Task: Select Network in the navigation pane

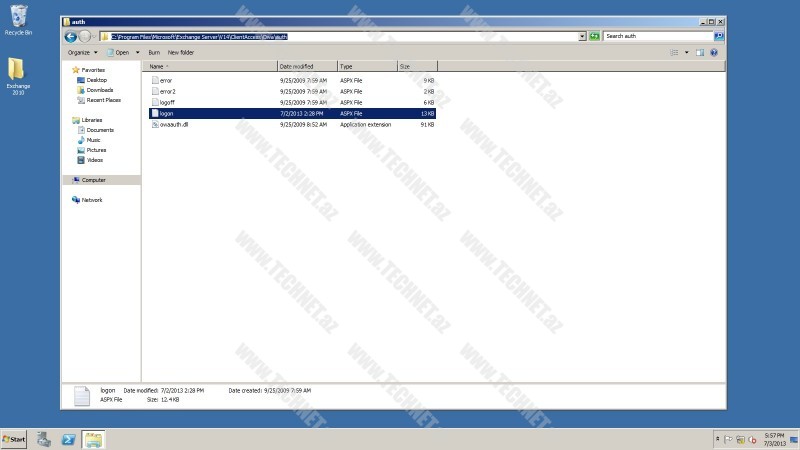Action: coord(92,200)
